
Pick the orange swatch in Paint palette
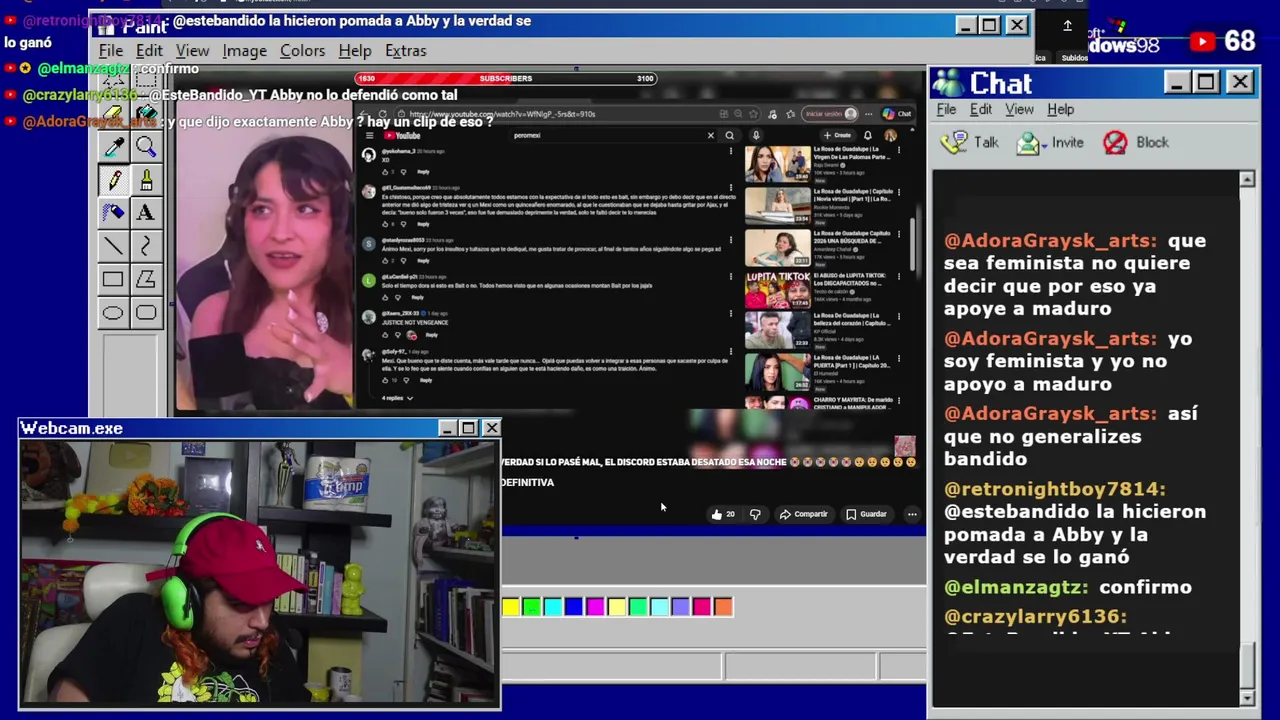[723, 607]
